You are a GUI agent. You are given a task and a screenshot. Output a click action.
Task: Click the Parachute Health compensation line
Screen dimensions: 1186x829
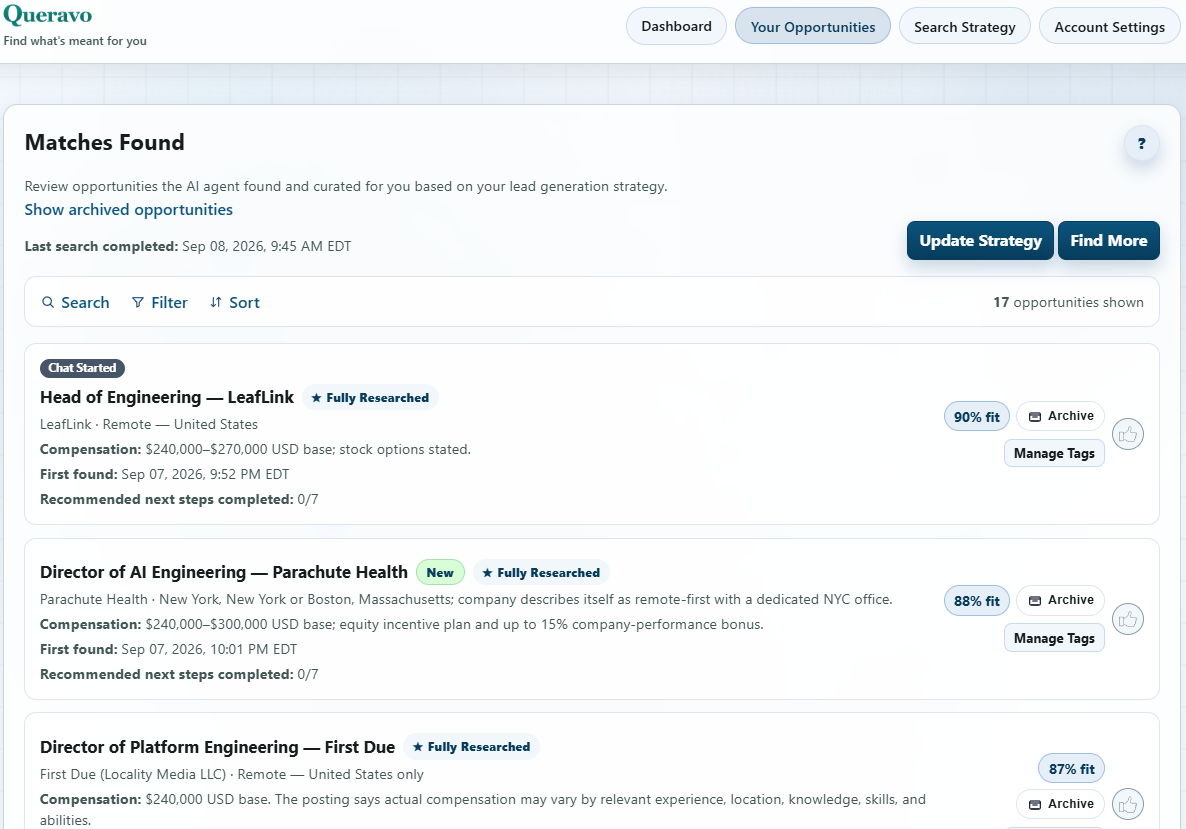(402, 624)
